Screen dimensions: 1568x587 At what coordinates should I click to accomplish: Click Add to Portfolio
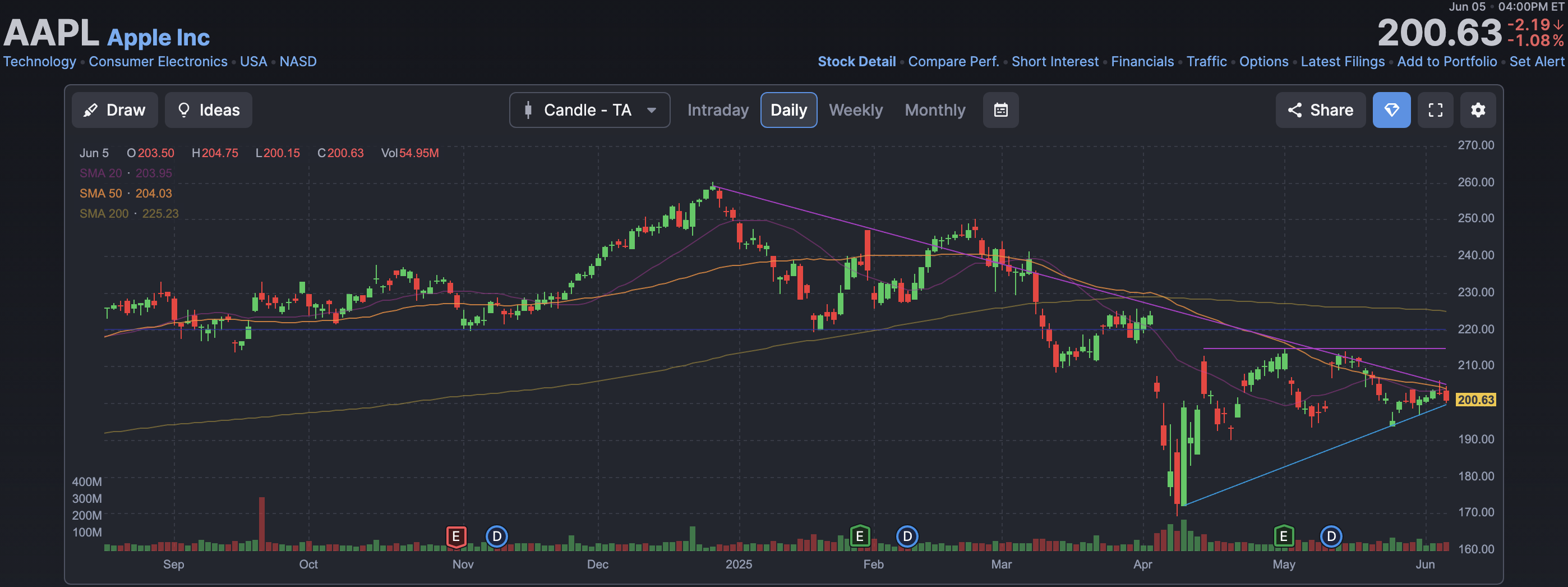[x=1447, y=62]
